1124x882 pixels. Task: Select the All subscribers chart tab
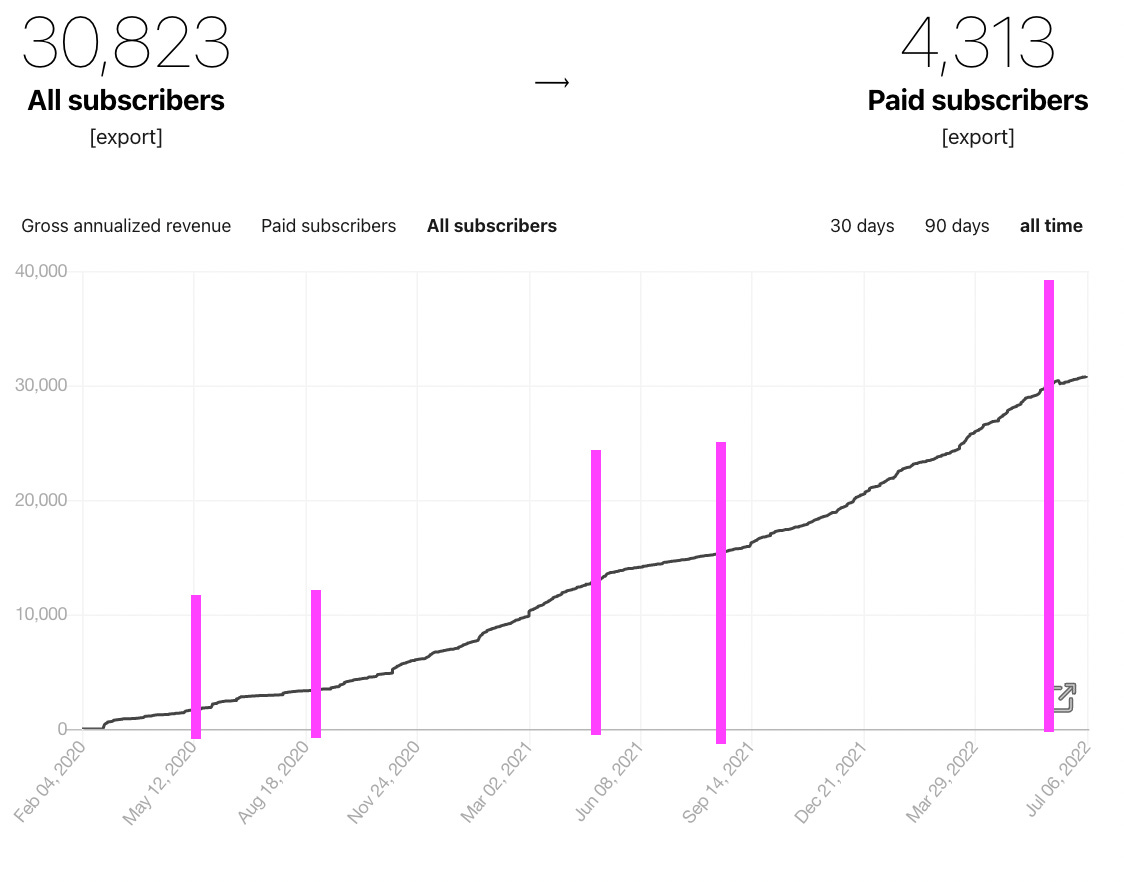[x=491, y=226]
